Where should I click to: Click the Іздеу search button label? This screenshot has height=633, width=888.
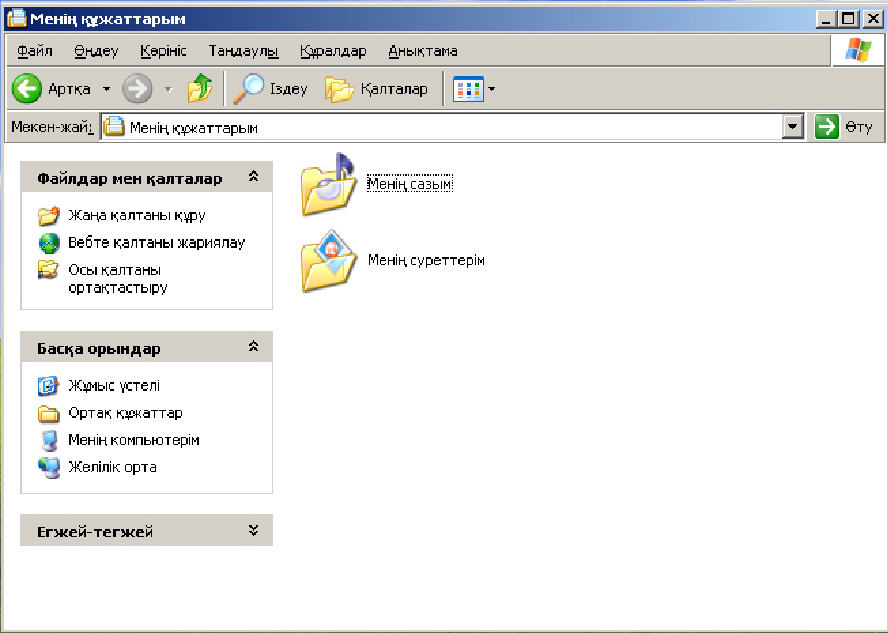click(289, 89)
